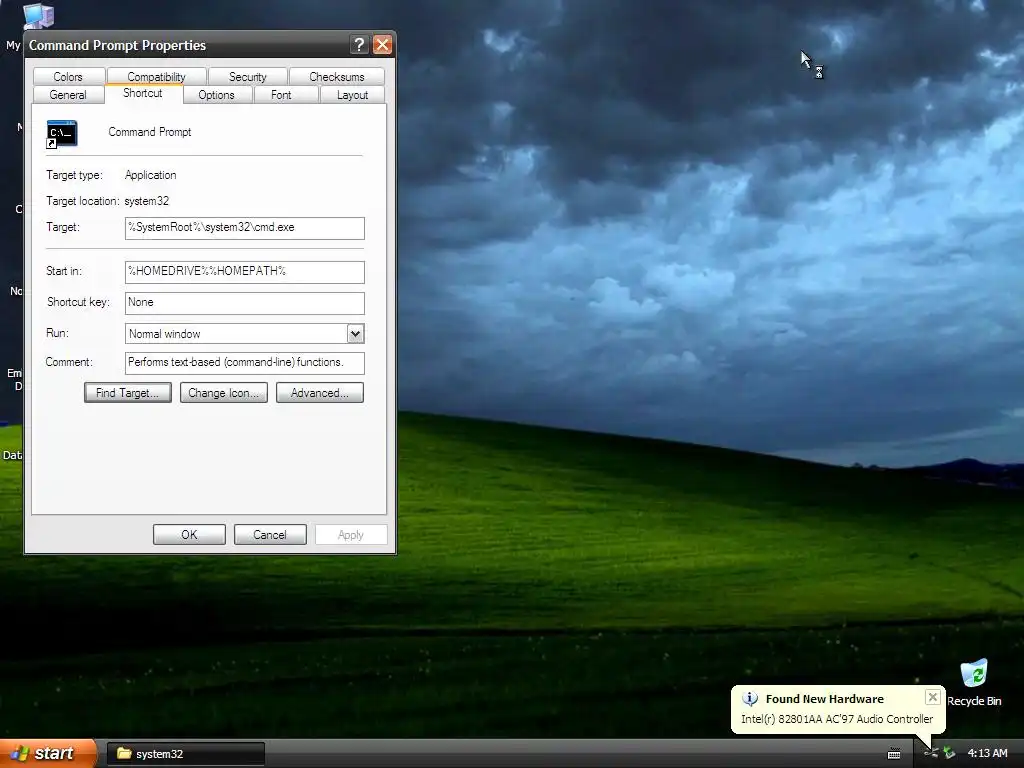Expand the Run window-mode dropdown
Viewport: 1024px width, 768px height.
[355, 334]
